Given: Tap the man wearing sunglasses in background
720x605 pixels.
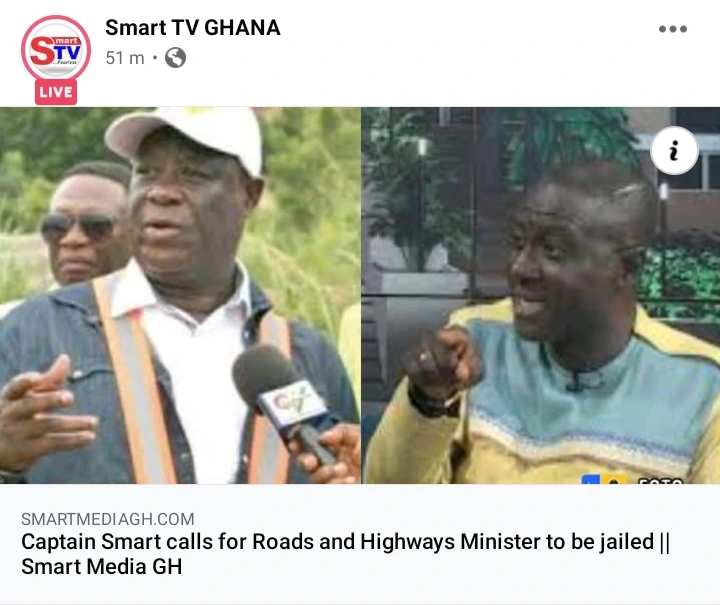Looking at the screenshot, I should (x=84, y=225).
